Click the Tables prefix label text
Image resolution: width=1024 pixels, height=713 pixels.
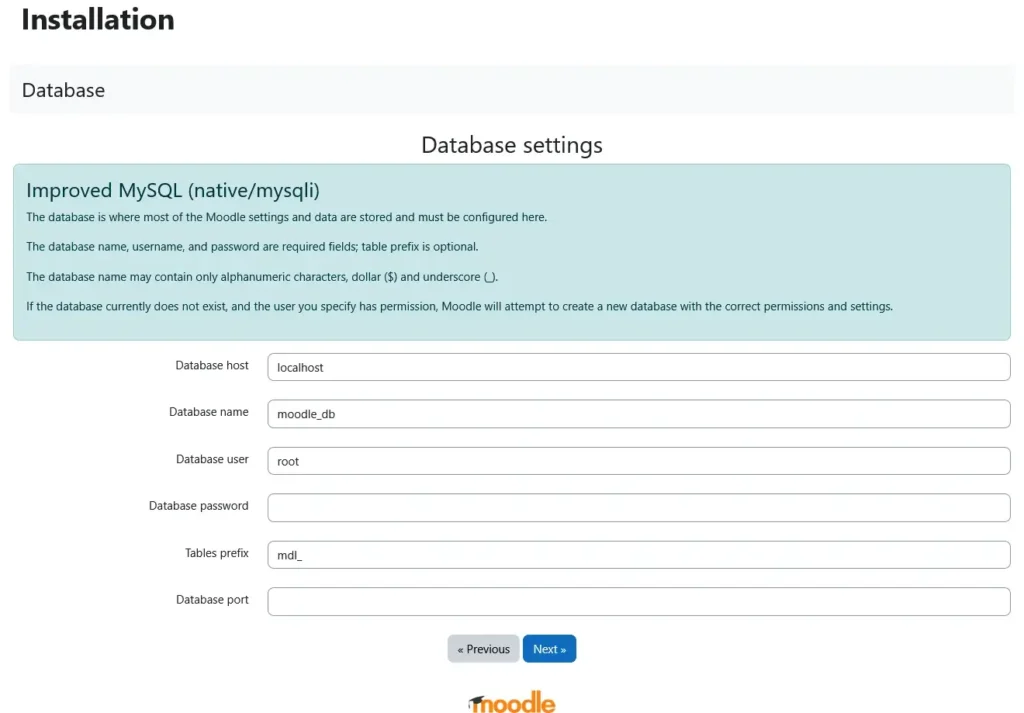[216, 553]
